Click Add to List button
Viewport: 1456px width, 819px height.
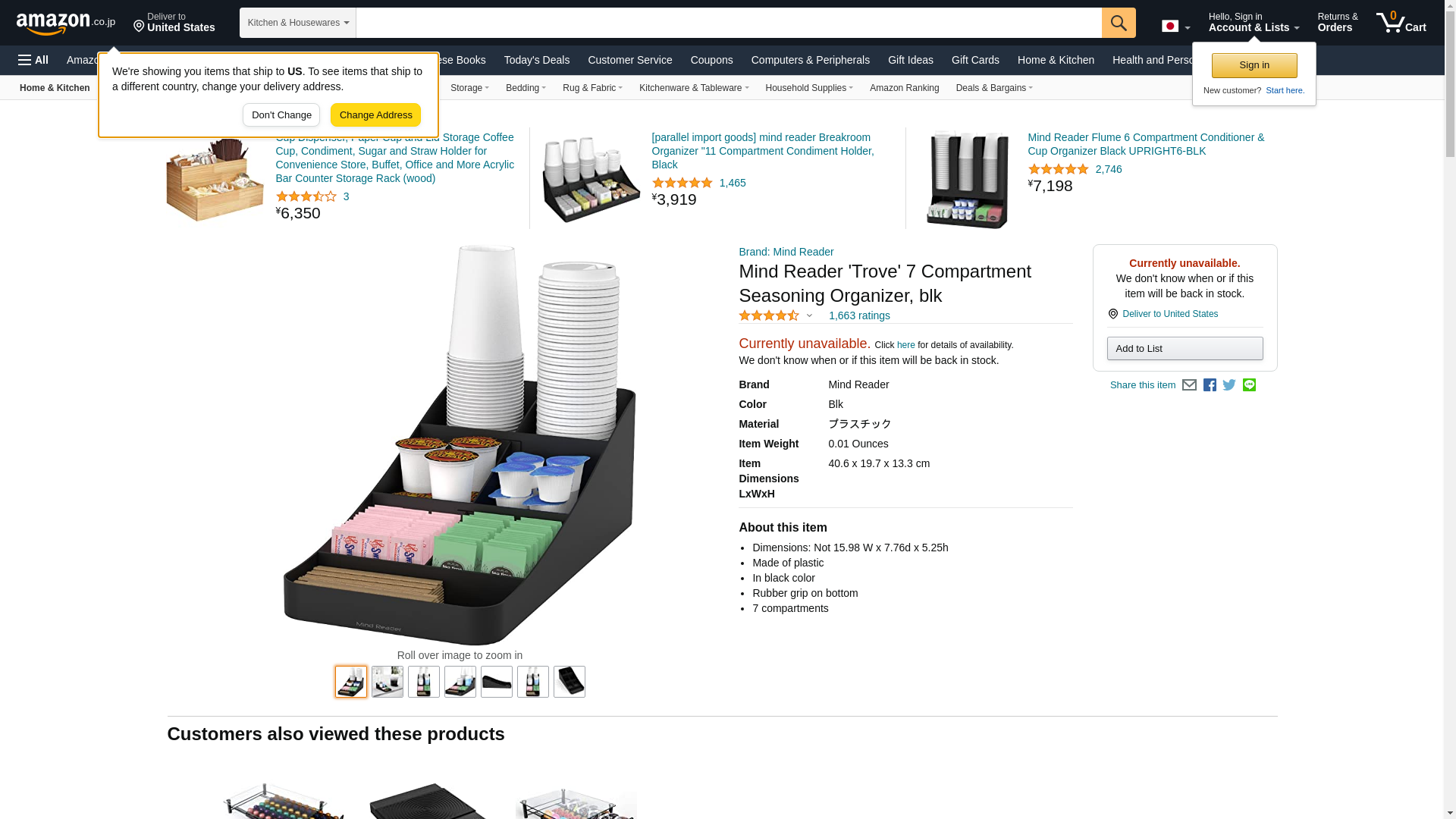tap(1185, 349)
